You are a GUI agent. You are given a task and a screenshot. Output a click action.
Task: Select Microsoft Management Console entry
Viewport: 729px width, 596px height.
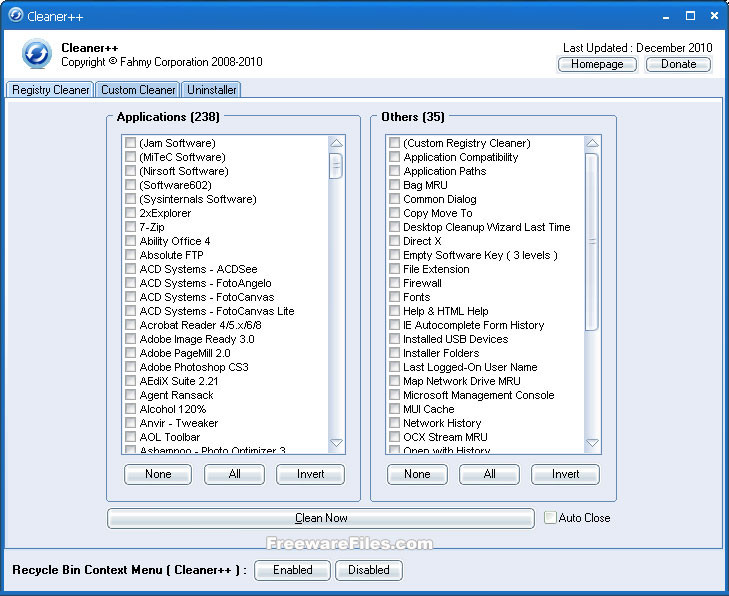point(478,395)
